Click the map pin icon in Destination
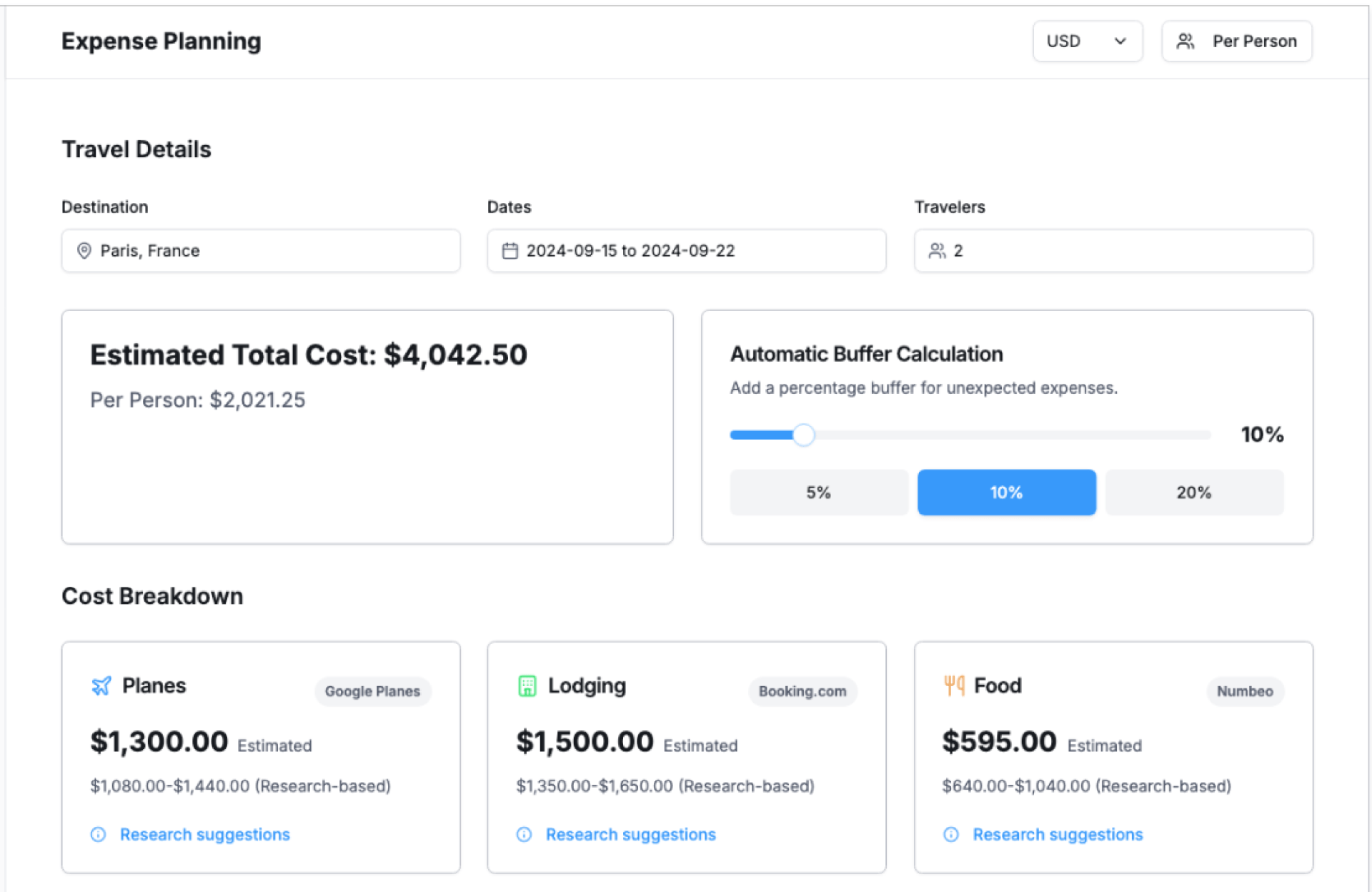Image resolution: width=1372 pixels, height=892 pixels. (84, 251)
